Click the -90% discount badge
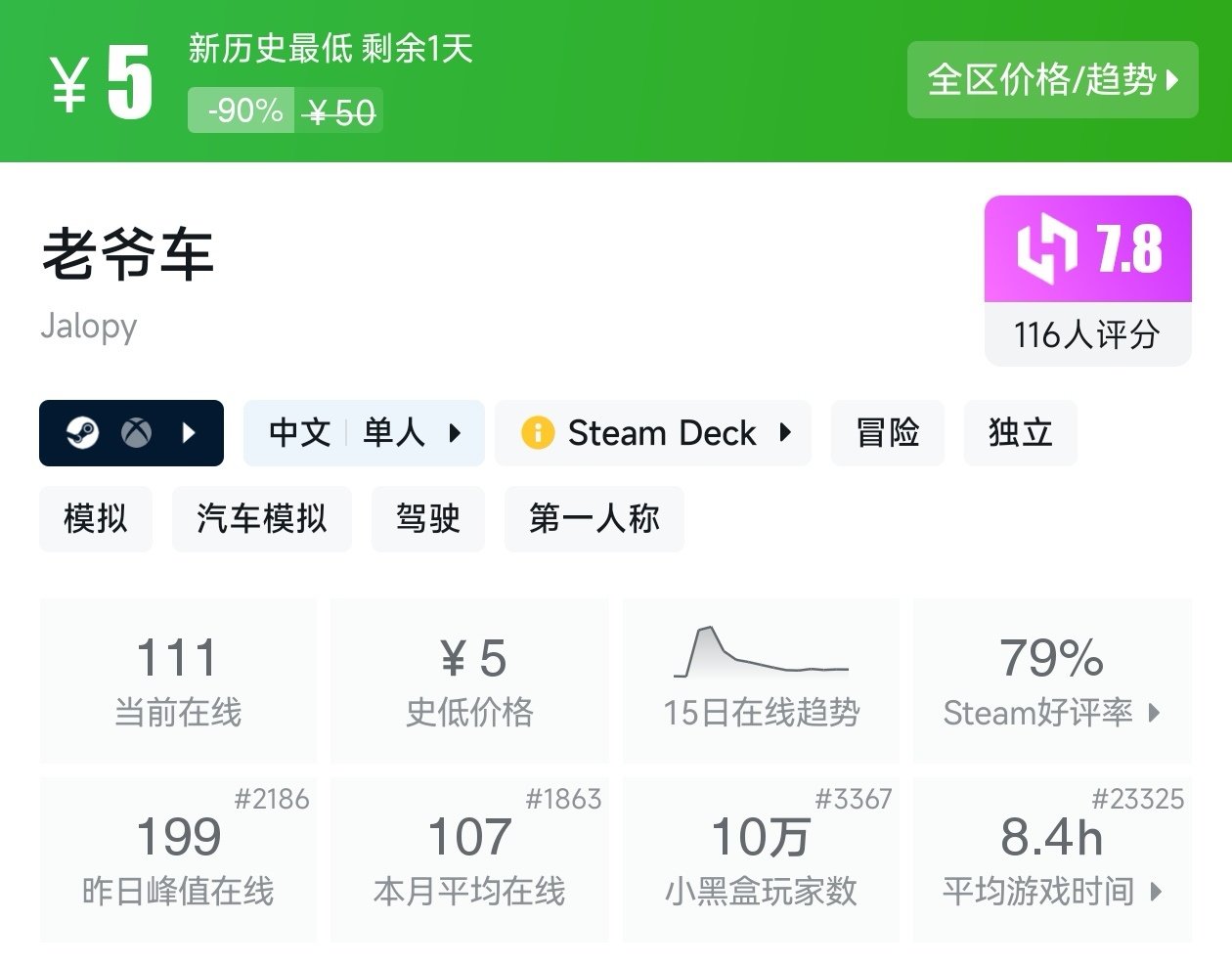This screenshot has width=1232, height=965. point(244,110)
